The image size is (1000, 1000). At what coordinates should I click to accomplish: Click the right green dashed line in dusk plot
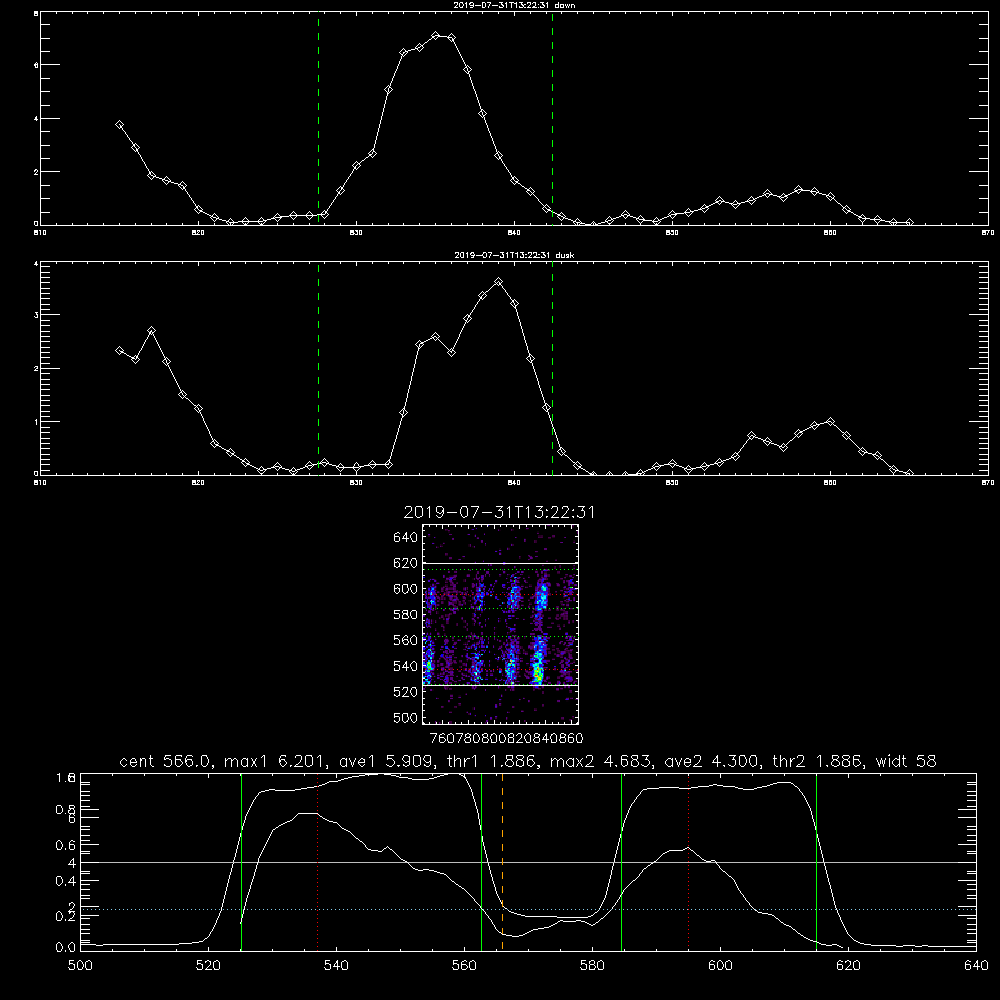tap(552, 368)
